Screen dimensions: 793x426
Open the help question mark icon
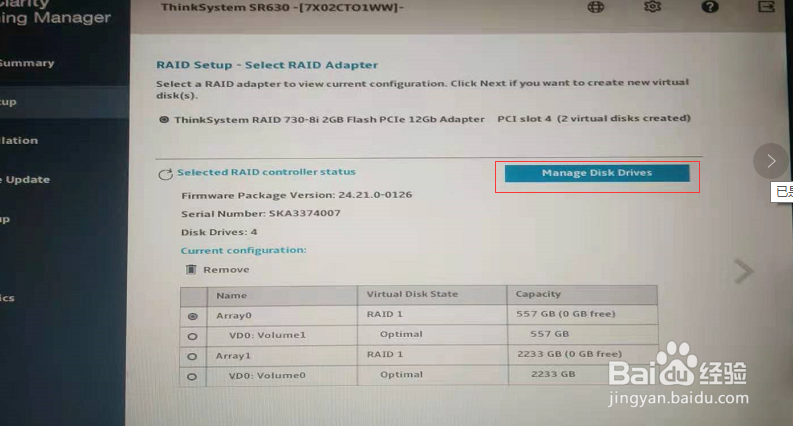point(710,7)
